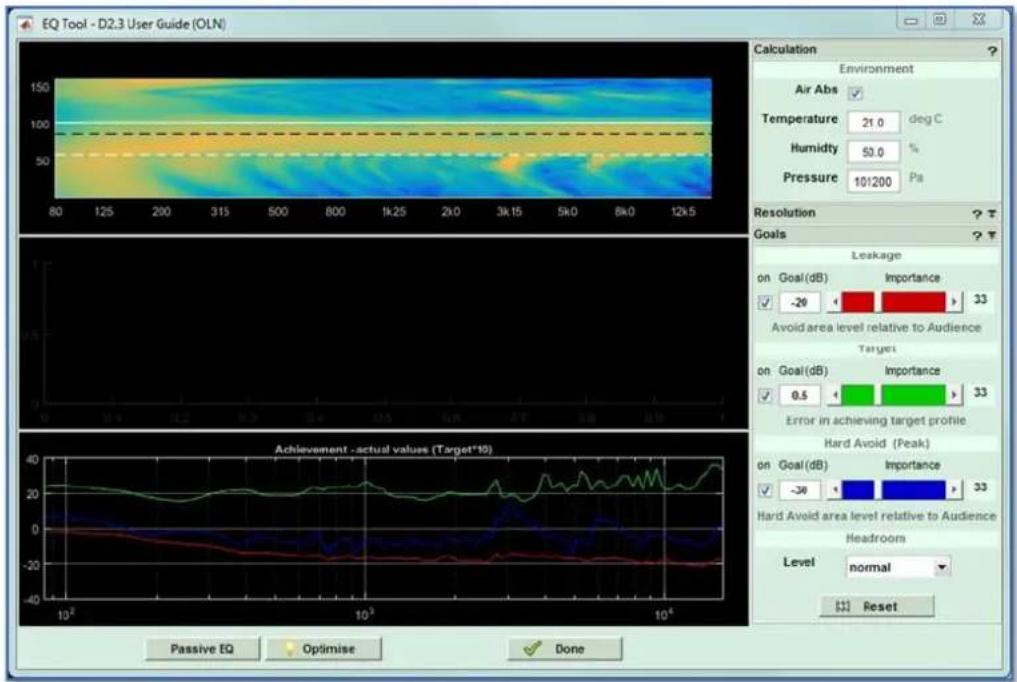Click the Reset button
Image resolution: width=1017 pixels, height=682 pixels.
(x=877, y=607)
